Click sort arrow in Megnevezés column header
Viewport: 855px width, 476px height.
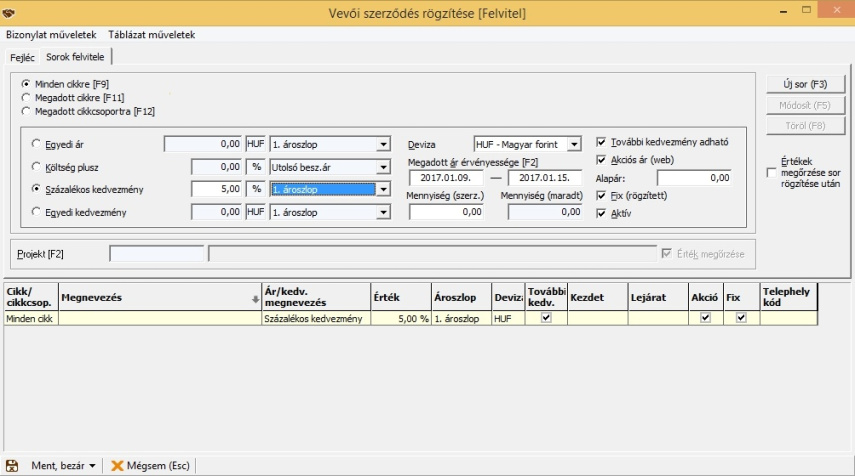click(252, 298)
